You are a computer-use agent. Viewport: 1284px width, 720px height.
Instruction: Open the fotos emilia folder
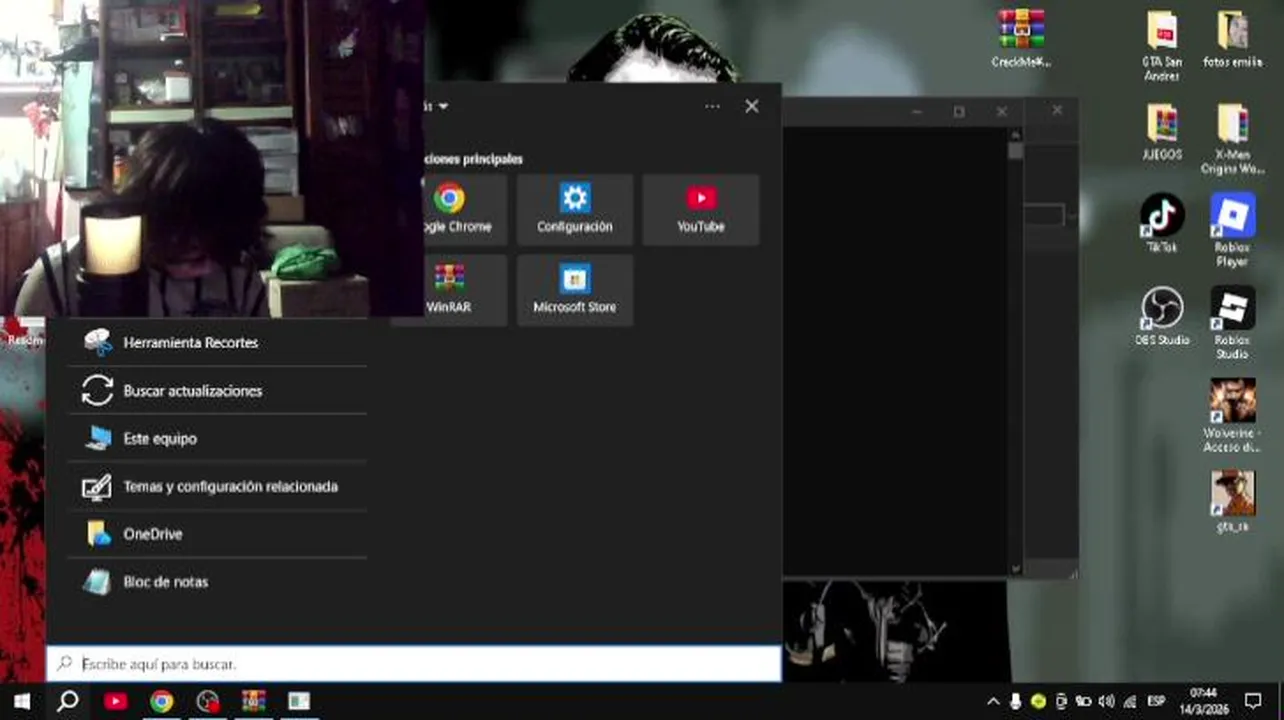coord(1232,39)
